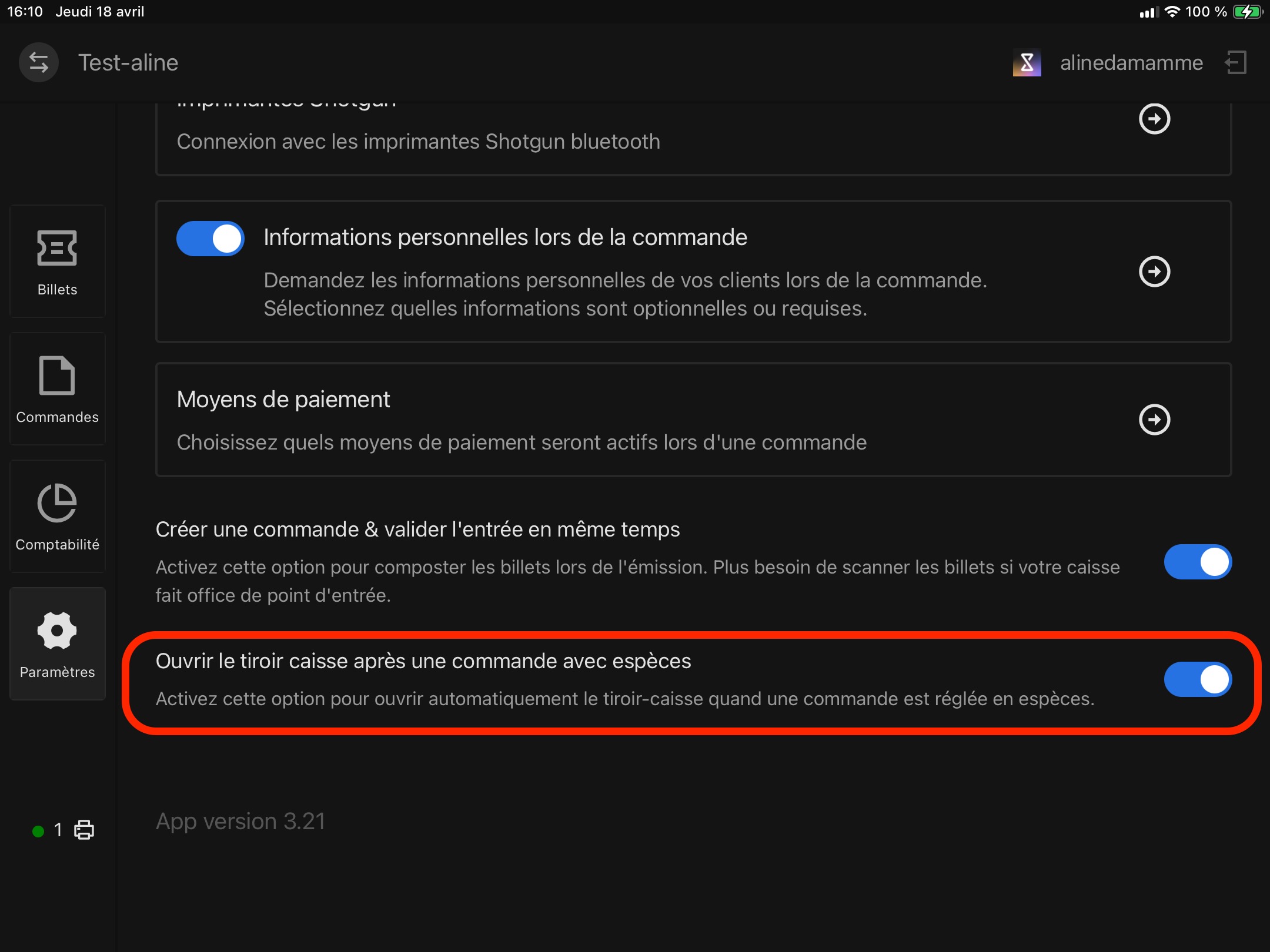Click the App version 3.21 label
1270x952 pixels.
240,822
